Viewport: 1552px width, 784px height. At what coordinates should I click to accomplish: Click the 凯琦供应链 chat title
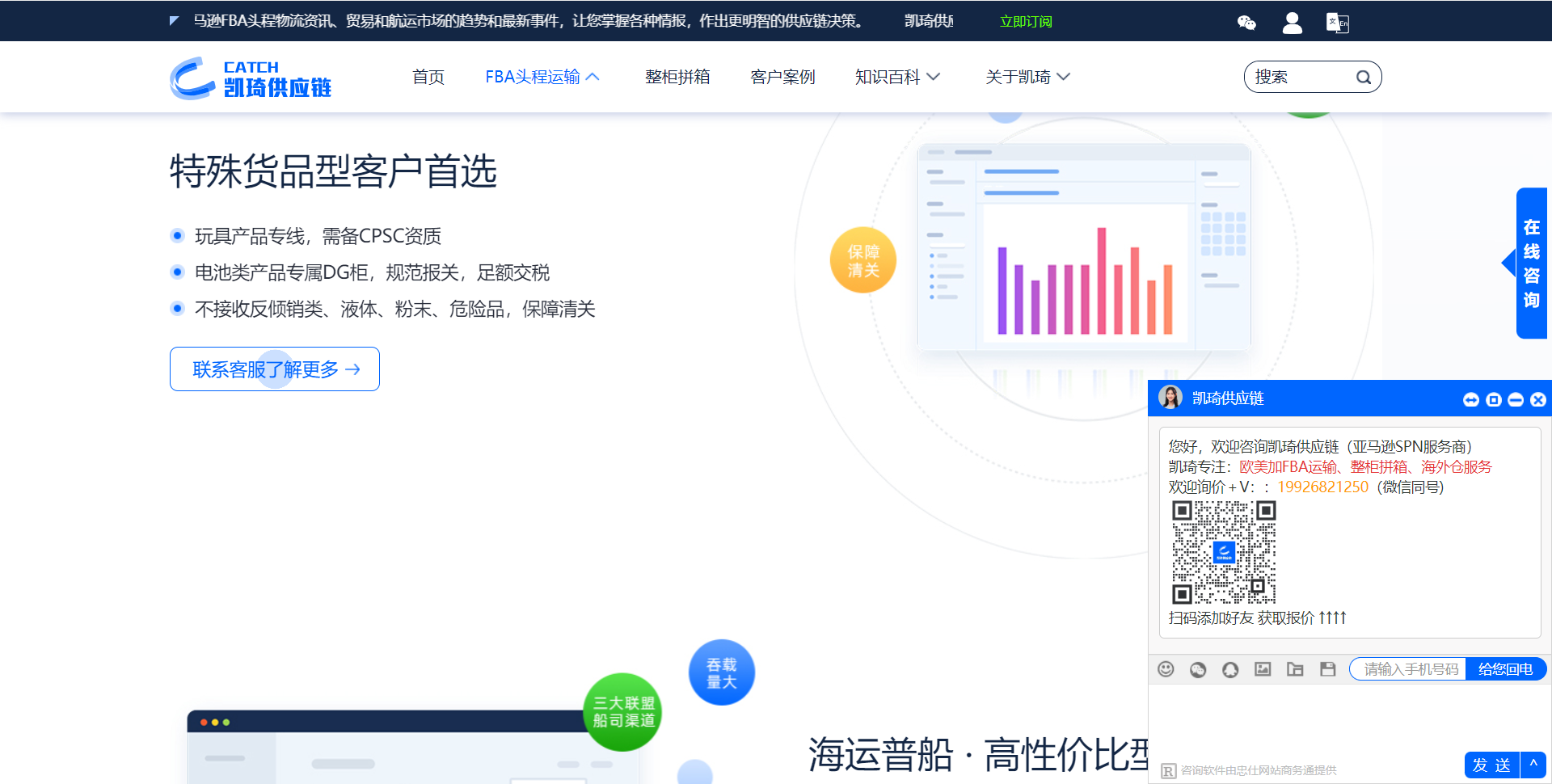1228,398
